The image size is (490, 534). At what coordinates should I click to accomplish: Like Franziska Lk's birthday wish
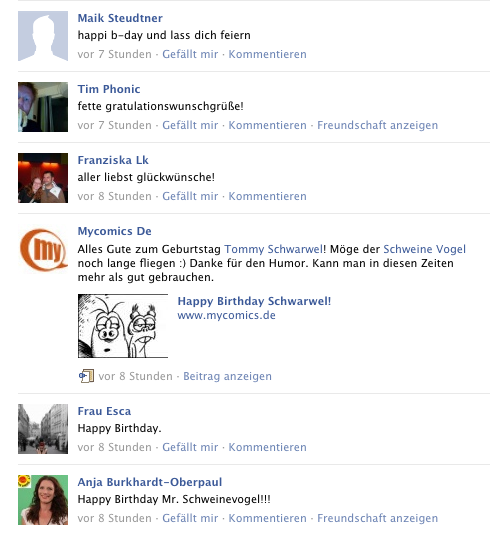coord(190,196)
